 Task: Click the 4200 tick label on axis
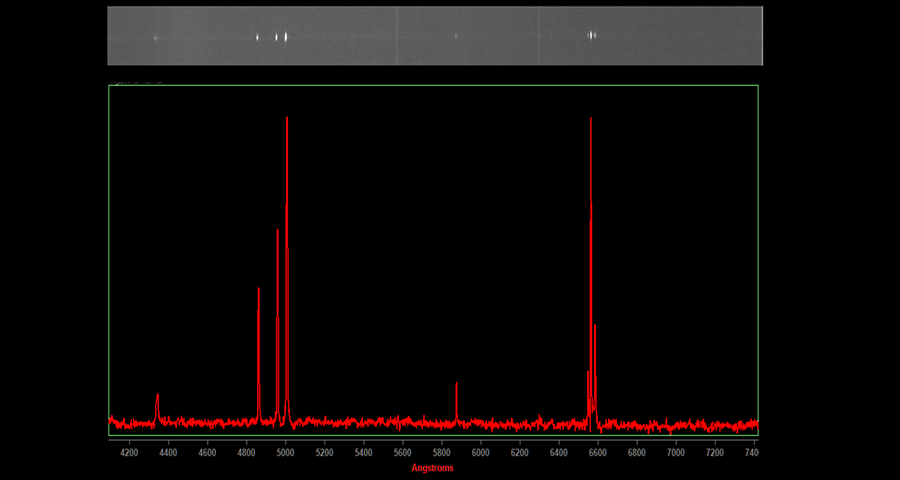pos(129,452)
